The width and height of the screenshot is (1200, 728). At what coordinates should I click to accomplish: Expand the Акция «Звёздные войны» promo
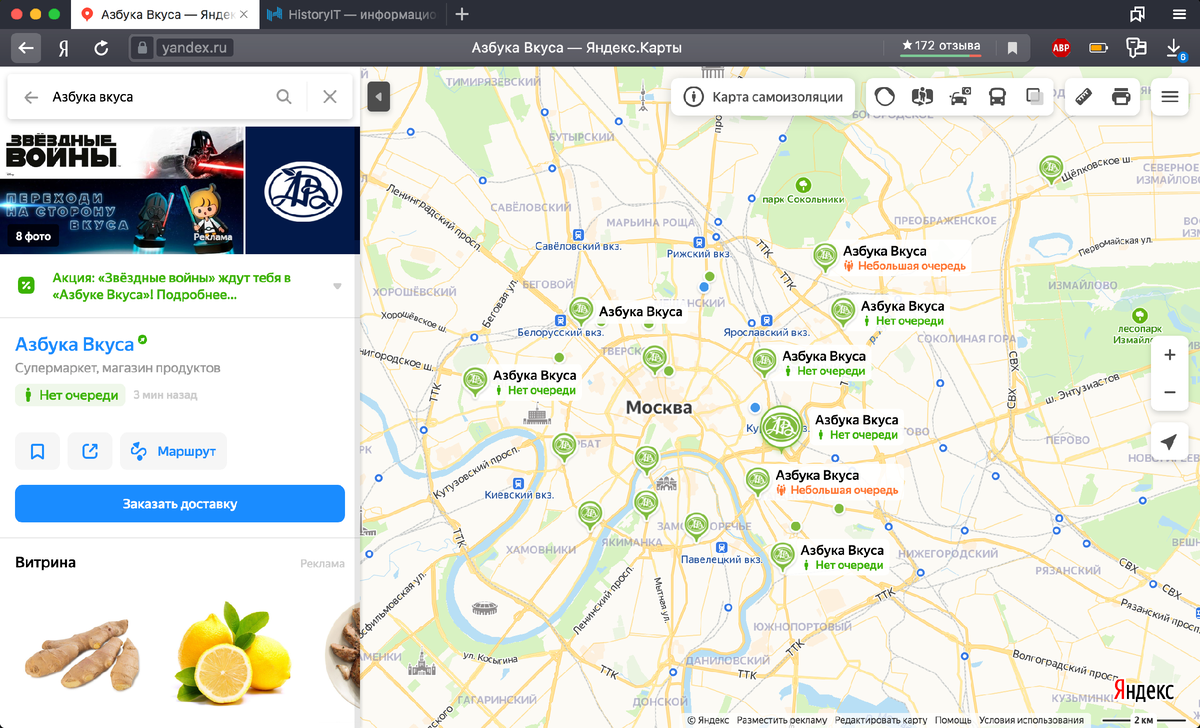pyautogui.click(x=337, y=286)
